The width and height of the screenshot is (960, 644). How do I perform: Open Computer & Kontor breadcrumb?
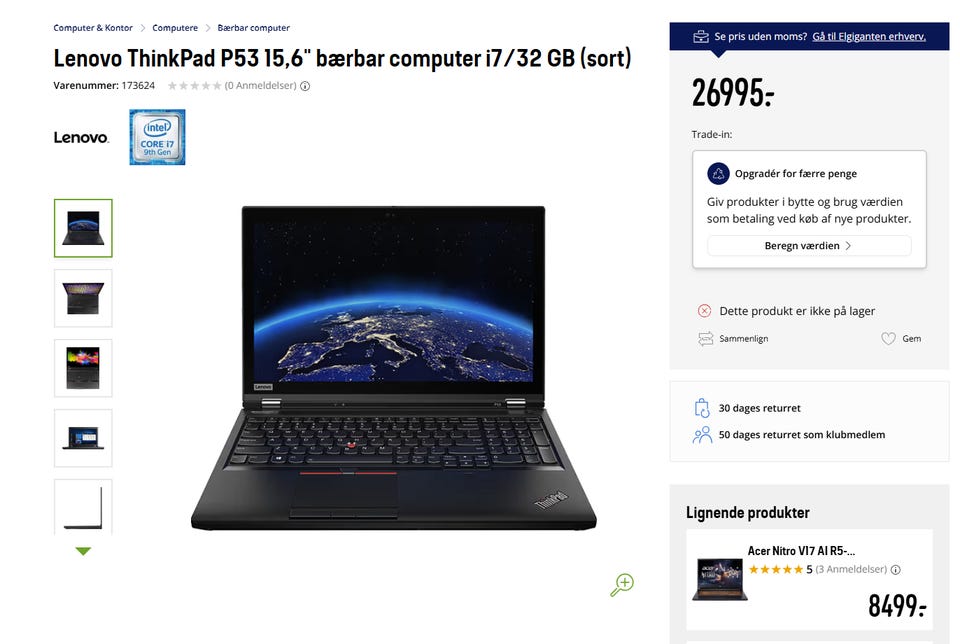pyautogui.click(x=93, y=28)
